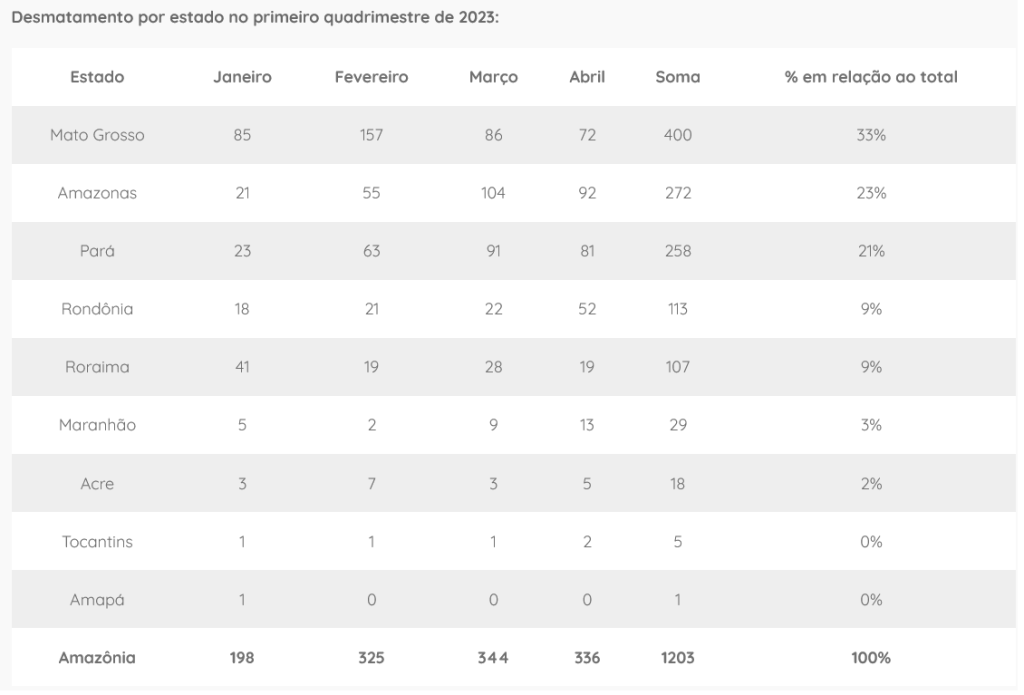This screenshot has width=1024, height=695.
Task: Click the Maranhão state cell
Action: click(x=97, y=425)
